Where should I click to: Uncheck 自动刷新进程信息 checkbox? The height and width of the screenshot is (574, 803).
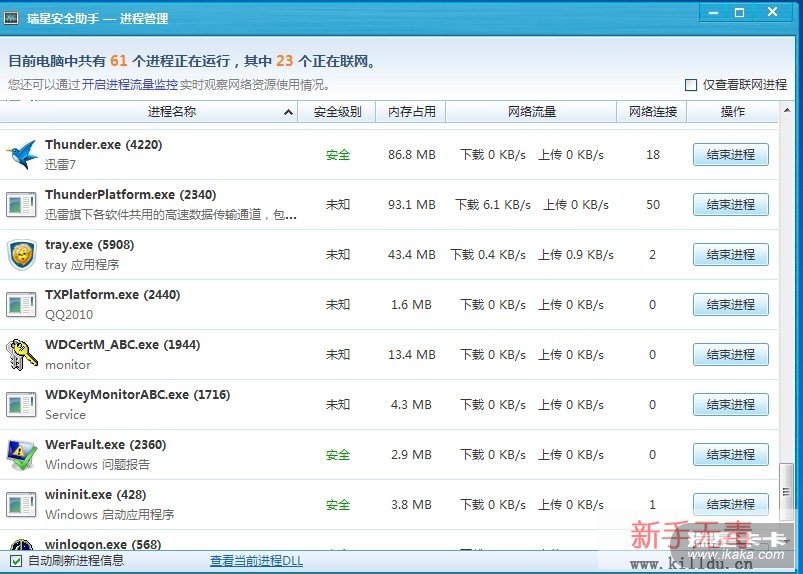[x=16, y=561]
